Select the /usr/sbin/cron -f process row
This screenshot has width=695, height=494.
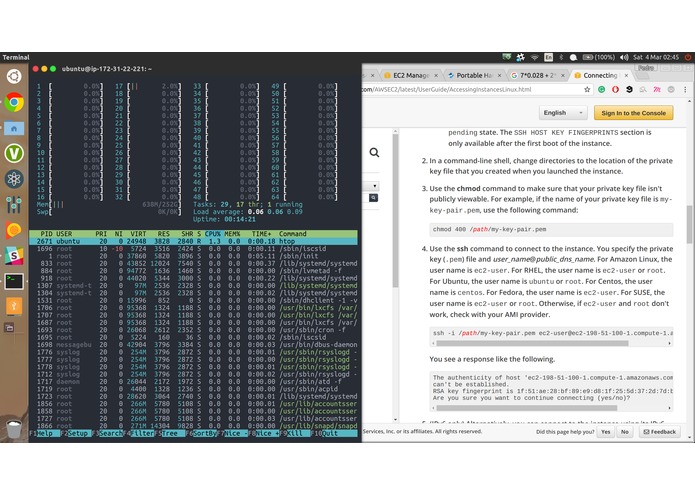pyautogui.click(x=193, y=330)
